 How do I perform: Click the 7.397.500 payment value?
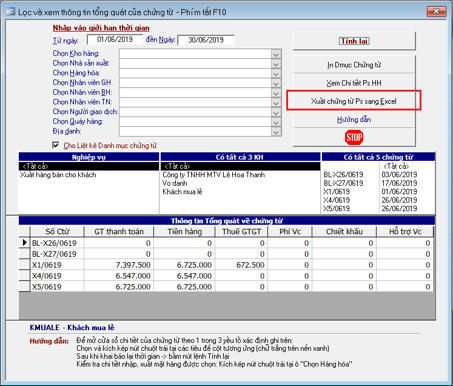pos(119,265)
